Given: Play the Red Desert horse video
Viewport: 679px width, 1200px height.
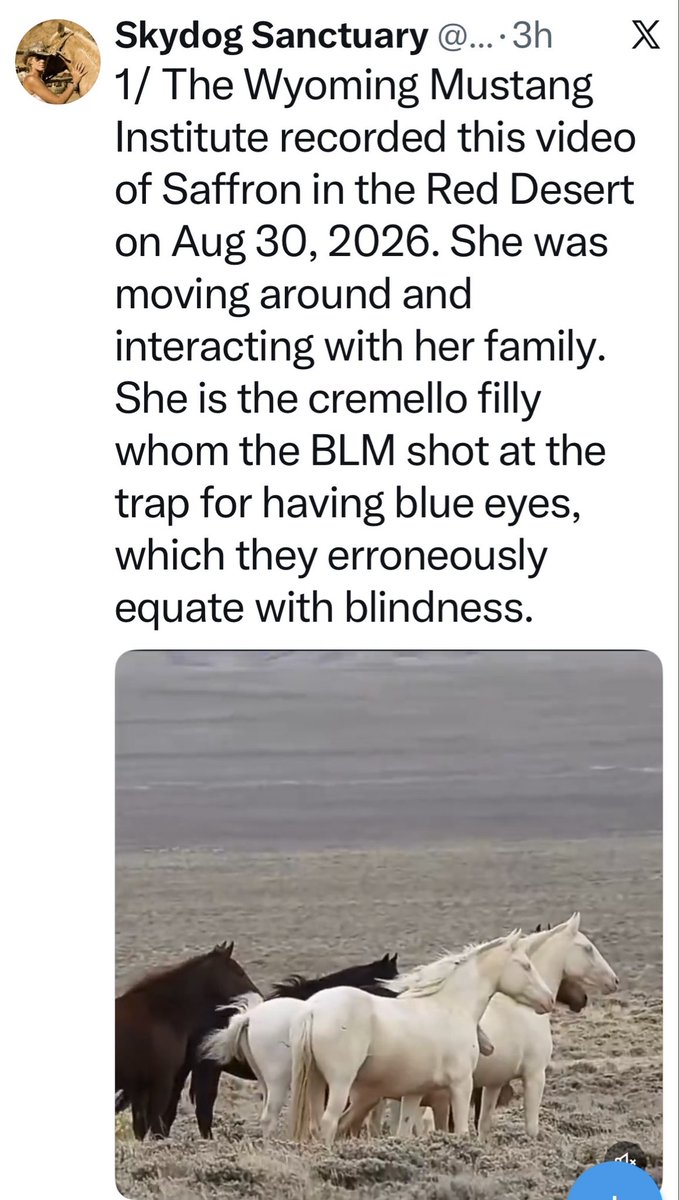Looking at the screenshot, I should point(388,924).
